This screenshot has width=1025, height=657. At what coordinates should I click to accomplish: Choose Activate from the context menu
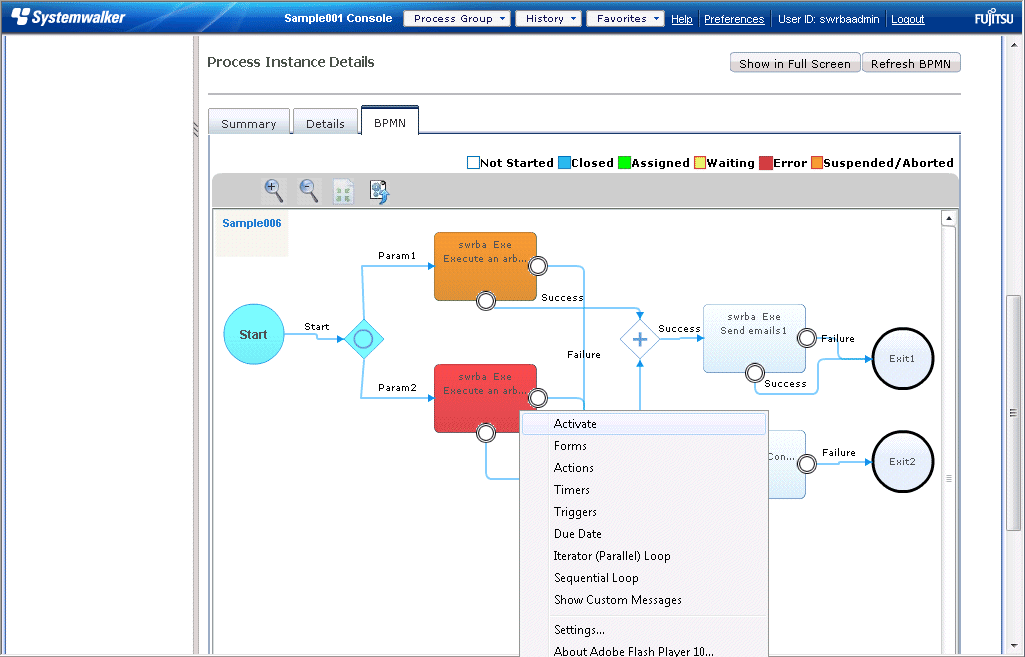click(x=575, y=424)
